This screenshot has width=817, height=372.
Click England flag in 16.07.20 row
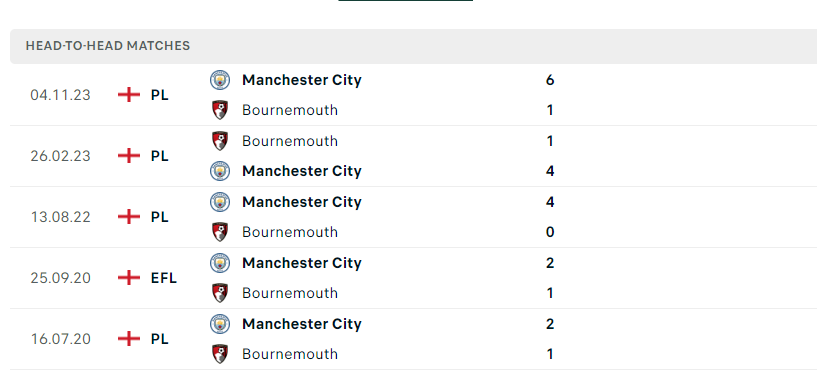point(129,339)
